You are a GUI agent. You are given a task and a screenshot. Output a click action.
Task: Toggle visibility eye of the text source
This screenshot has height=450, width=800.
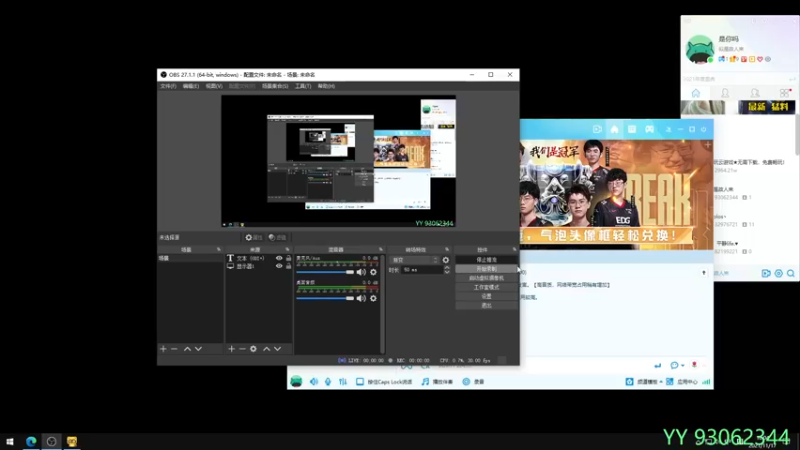279,258
